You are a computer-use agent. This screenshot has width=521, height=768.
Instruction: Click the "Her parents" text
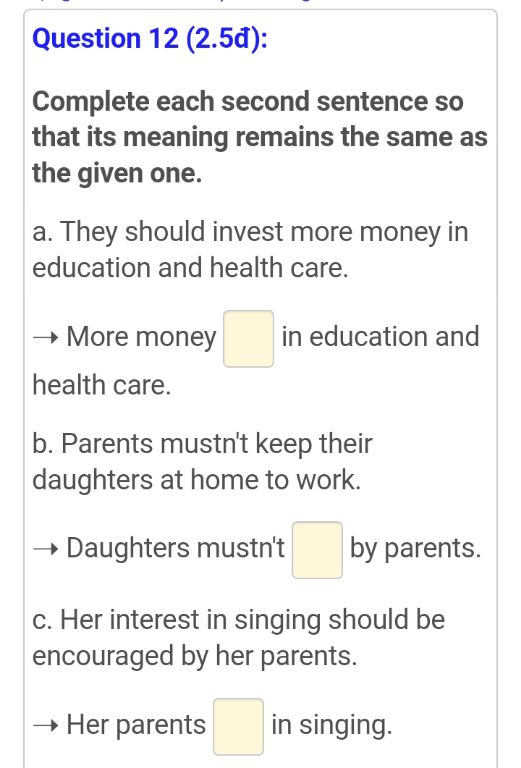click(x=136, y=725)
